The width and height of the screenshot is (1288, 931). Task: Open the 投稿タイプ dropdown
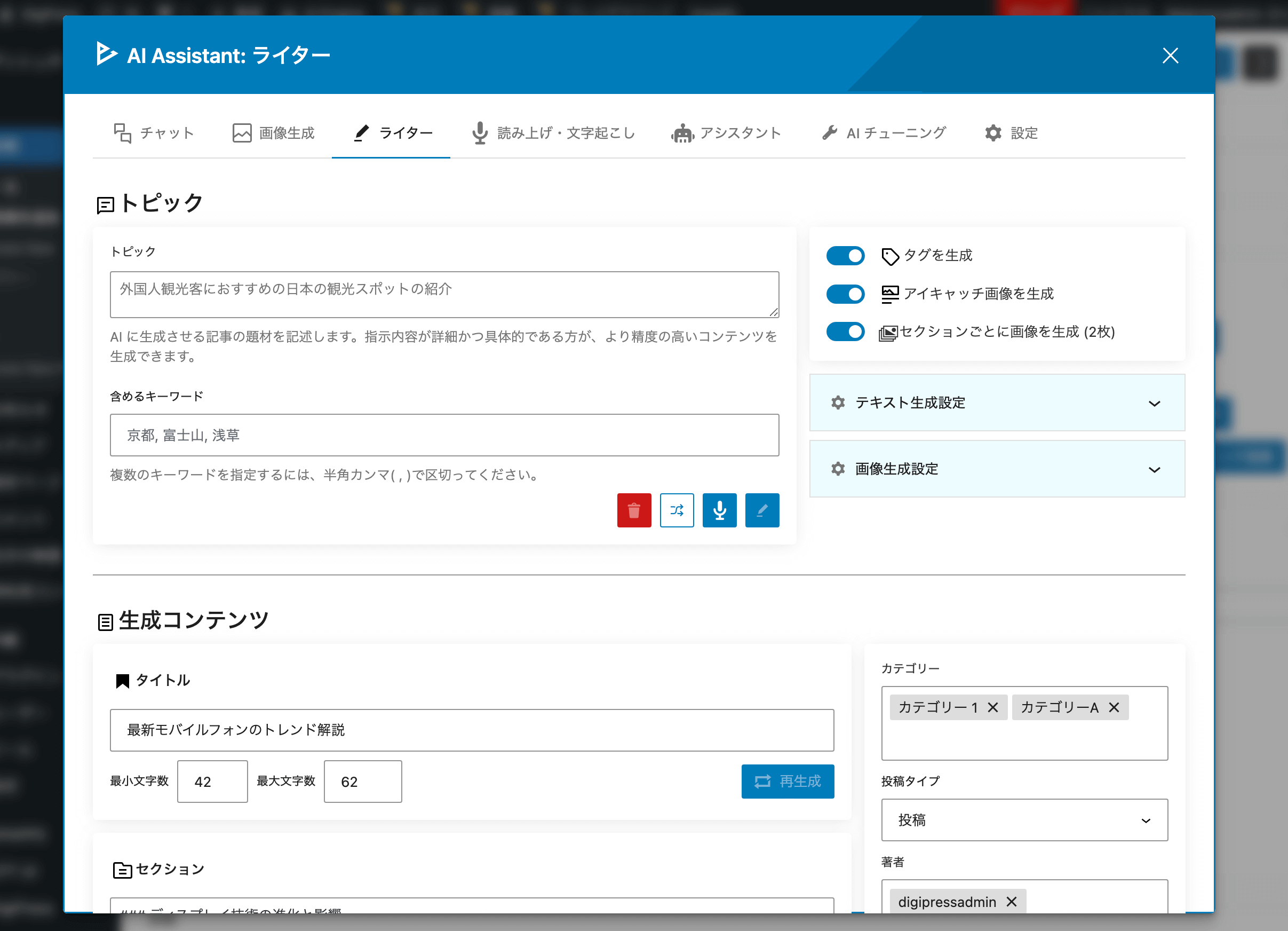1024,820
